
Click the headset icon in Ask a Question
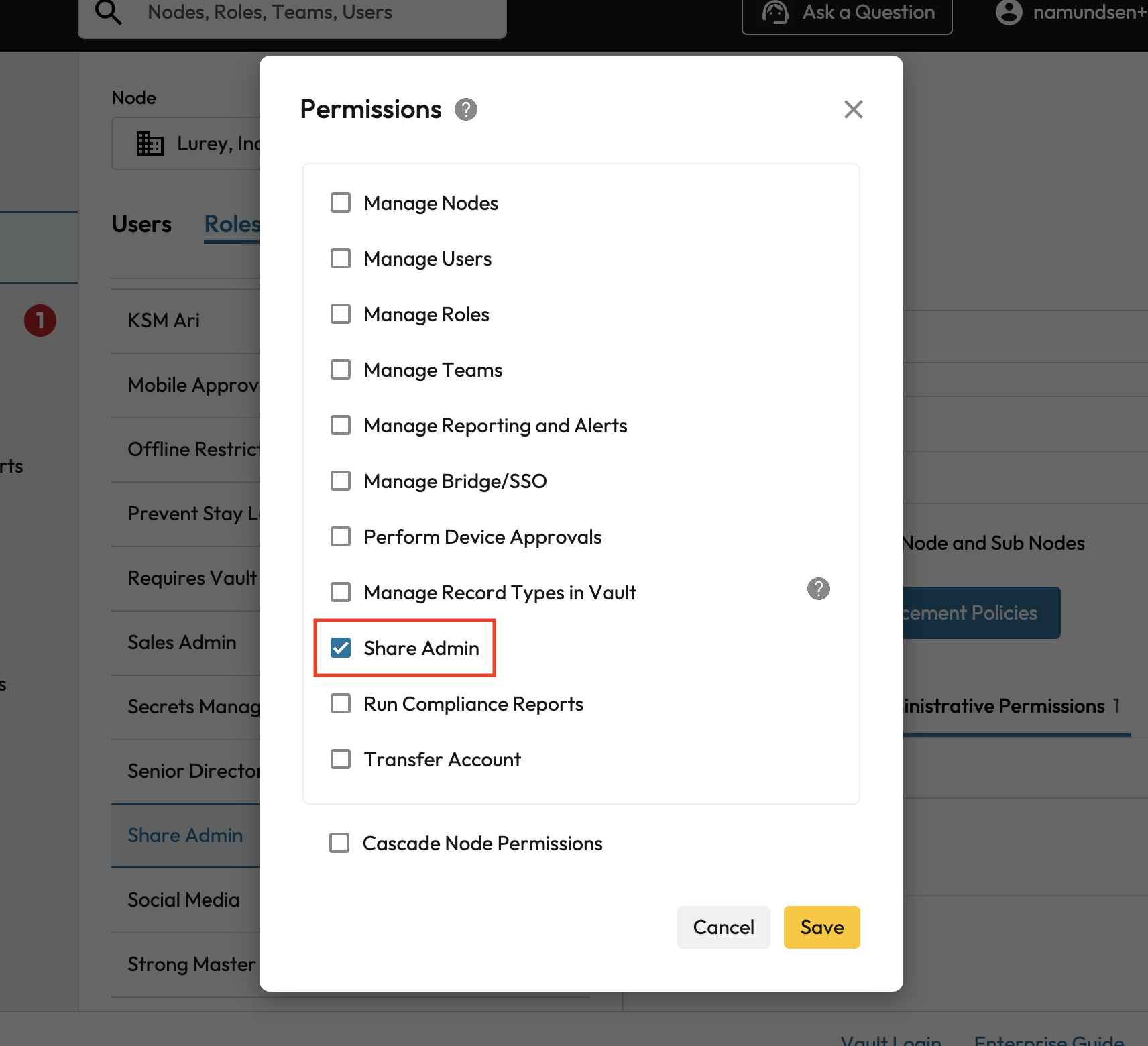tap(775, 12)
